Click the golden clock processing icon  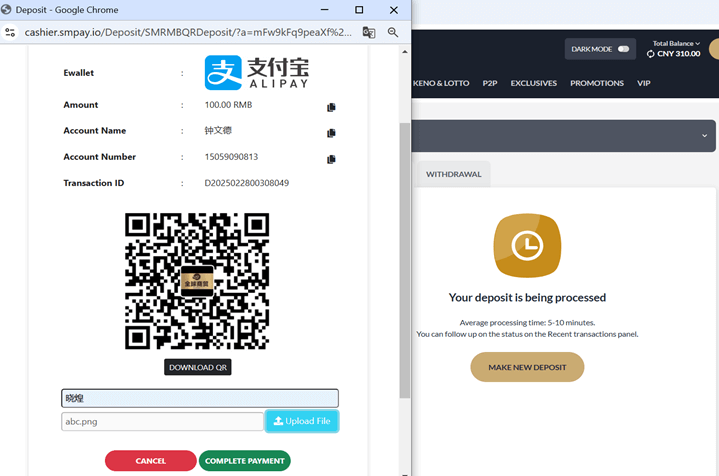pos(527,245)
